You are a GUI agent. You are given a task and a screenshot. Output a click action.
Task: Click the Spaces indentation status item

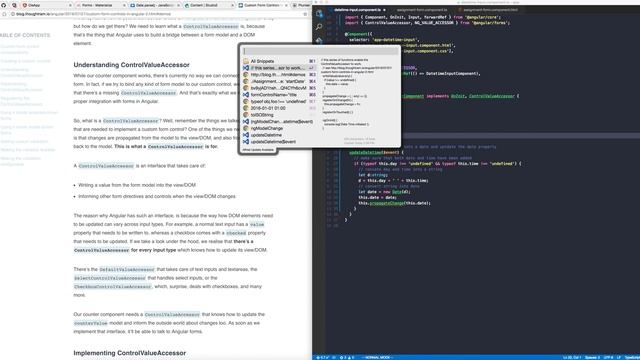coord(592,358)
